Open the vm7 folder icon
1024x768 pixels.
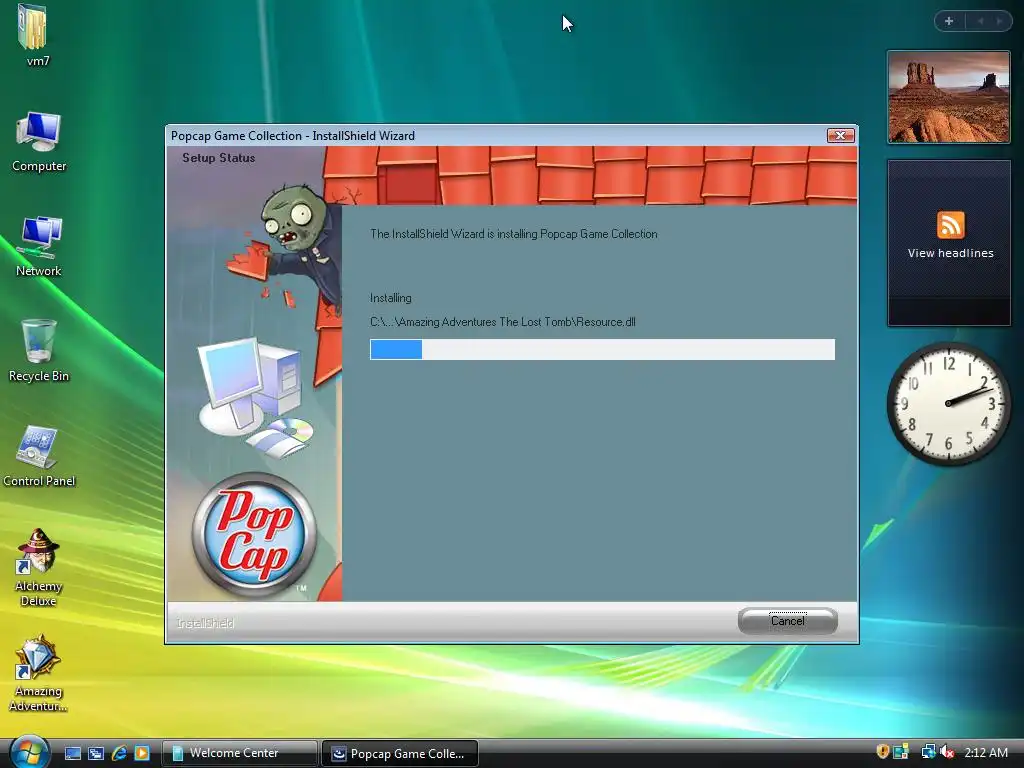[33, 35]
